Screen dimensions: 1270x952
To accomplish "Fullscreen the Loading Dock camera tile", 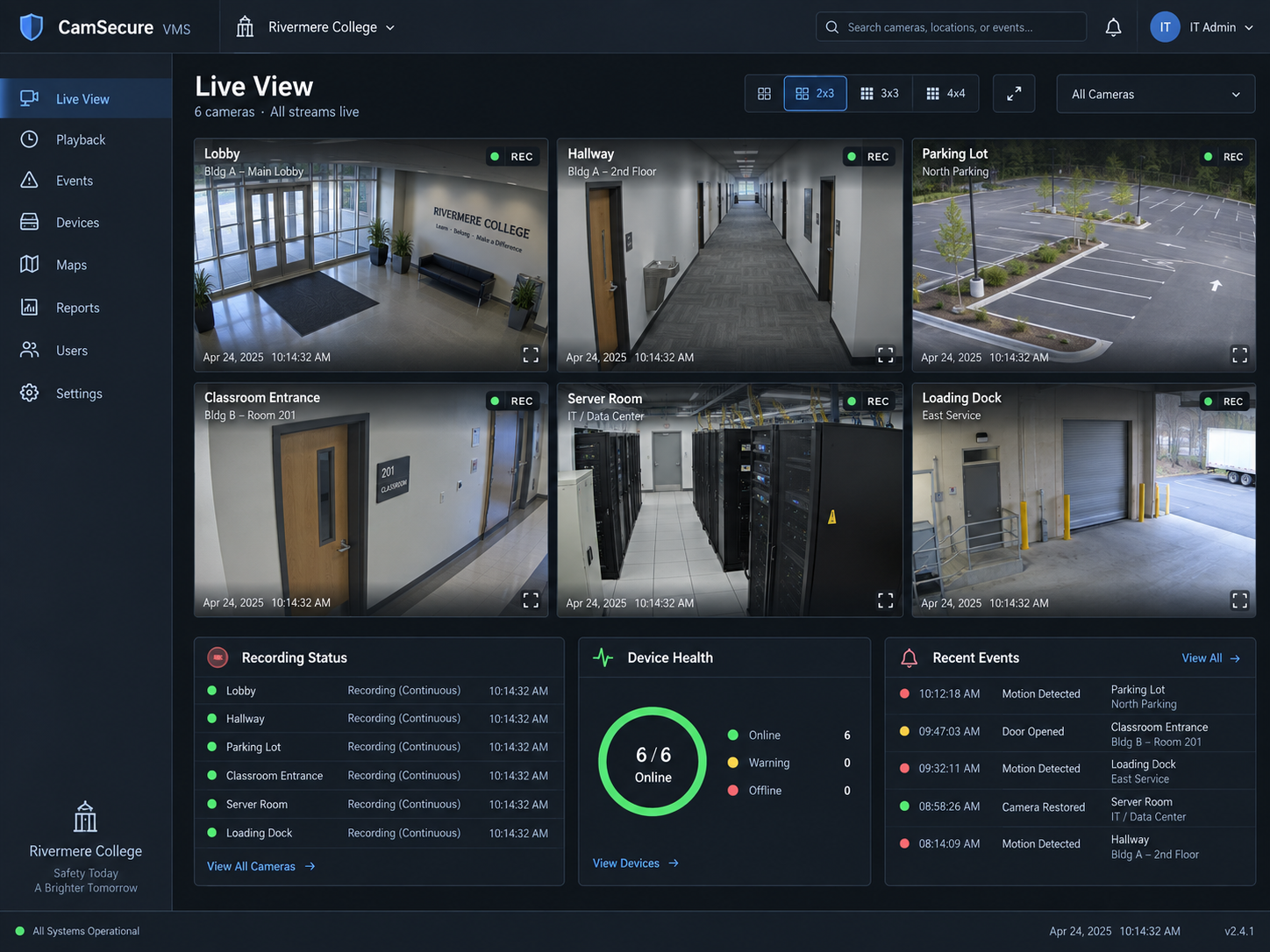I will click(x=1239, y=600).
